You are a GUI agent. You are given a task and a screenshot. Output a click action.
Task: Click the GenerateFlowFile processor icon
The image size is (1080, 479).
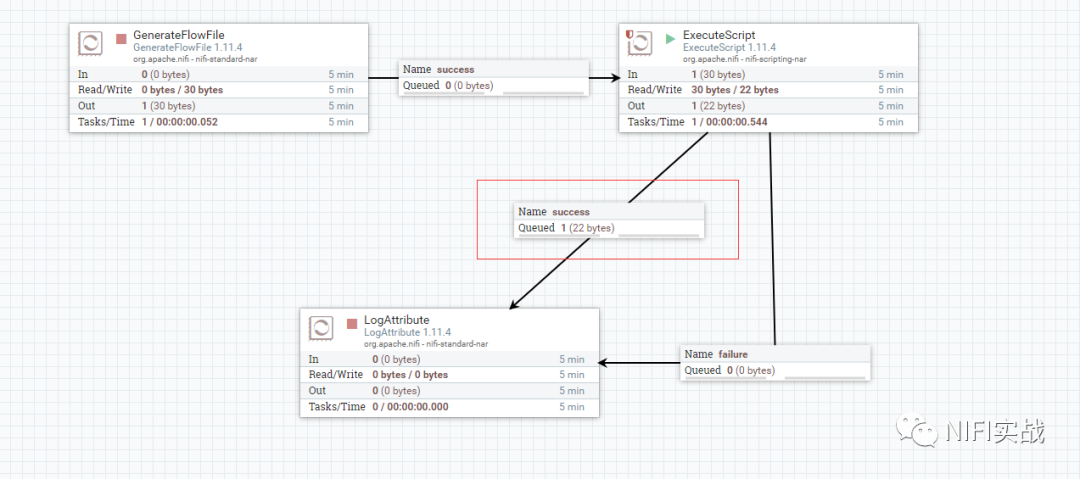tap(90, 43)
